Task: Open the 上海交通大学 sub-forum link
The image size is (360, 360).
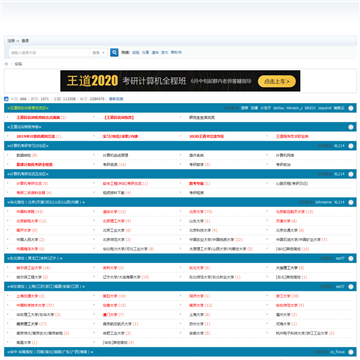Action: (27, 296)
